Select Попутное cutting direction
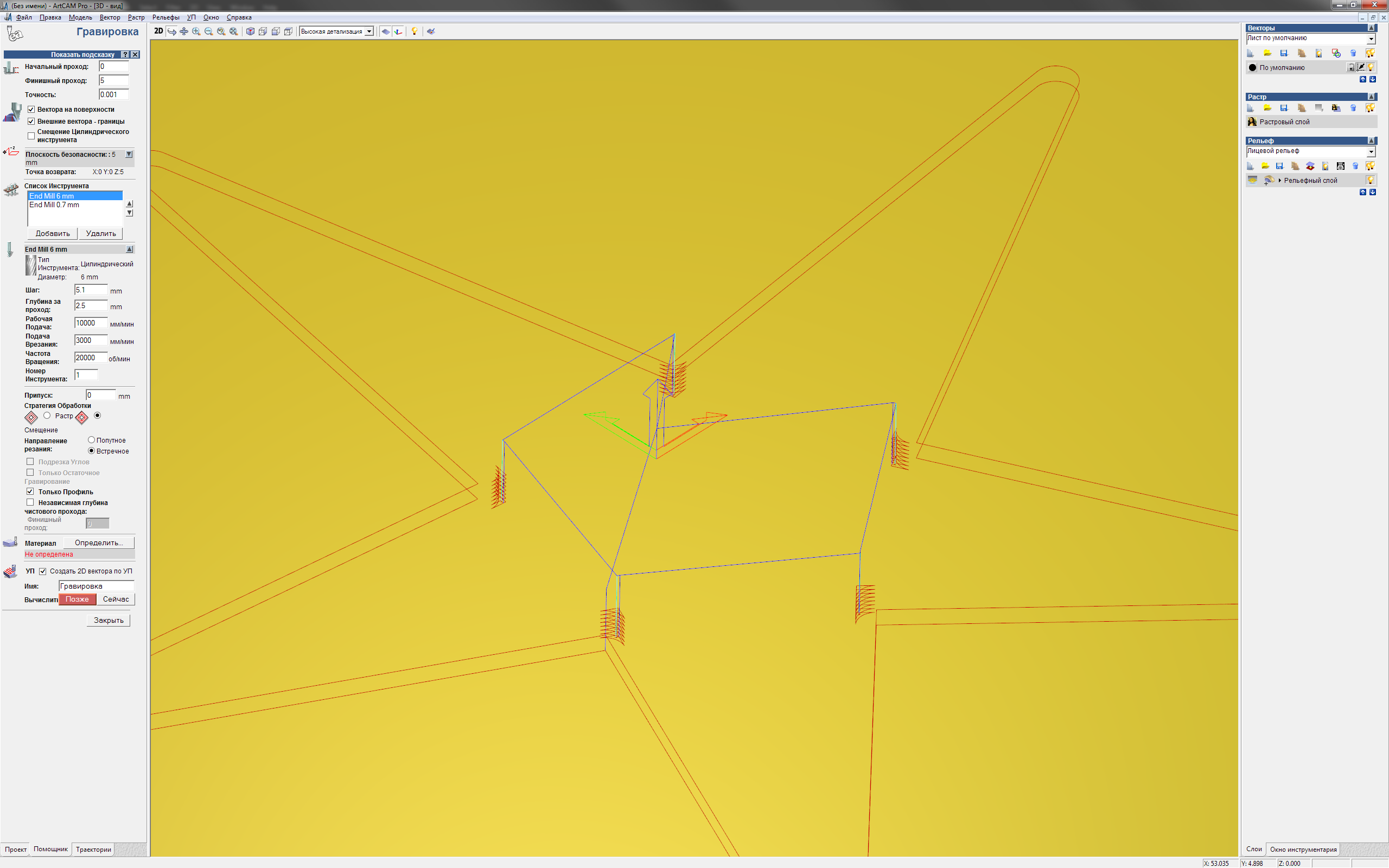The width and height of the screenshot is (1389, 868). click(91, 440)
